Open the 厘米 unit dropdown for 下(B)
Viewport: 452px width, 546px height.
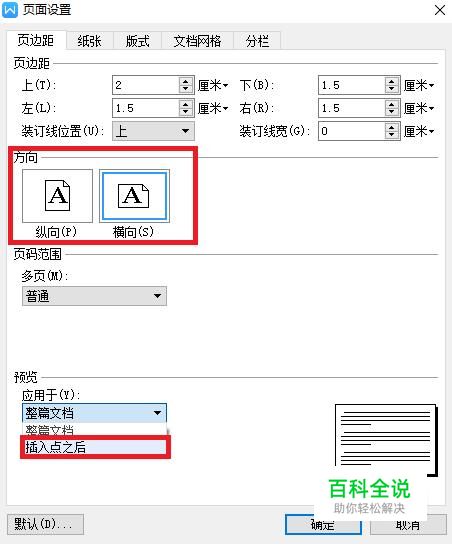[419, 85]
